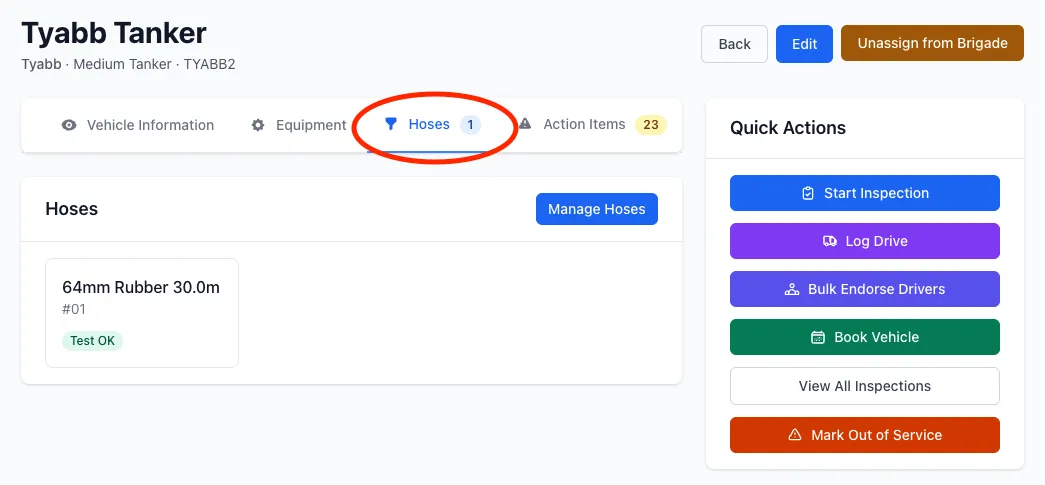The height and width of the screenshot is (485, 1045).
Task: Open the Equipment tab
Action: [x=299, y=125]
